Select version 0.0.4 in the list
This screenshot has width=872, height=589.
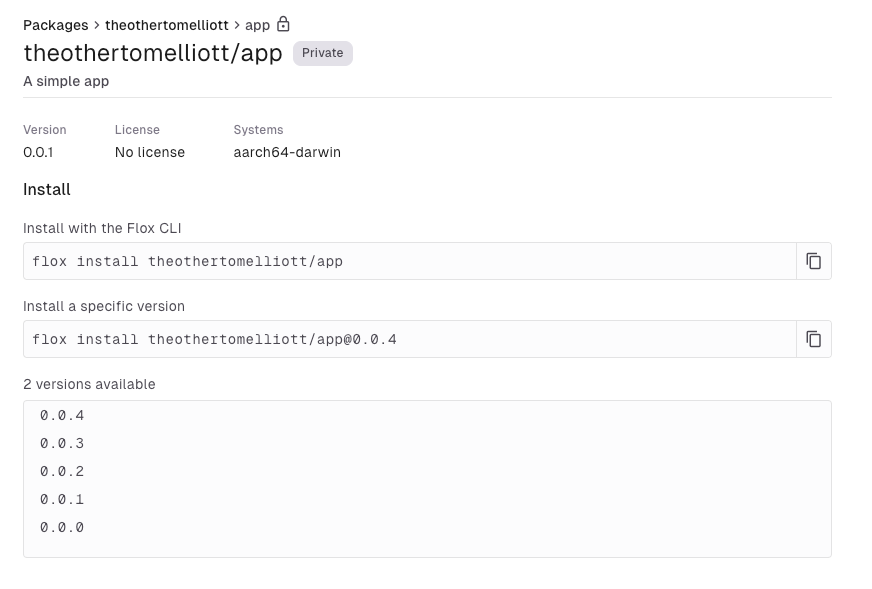(62, 415)
